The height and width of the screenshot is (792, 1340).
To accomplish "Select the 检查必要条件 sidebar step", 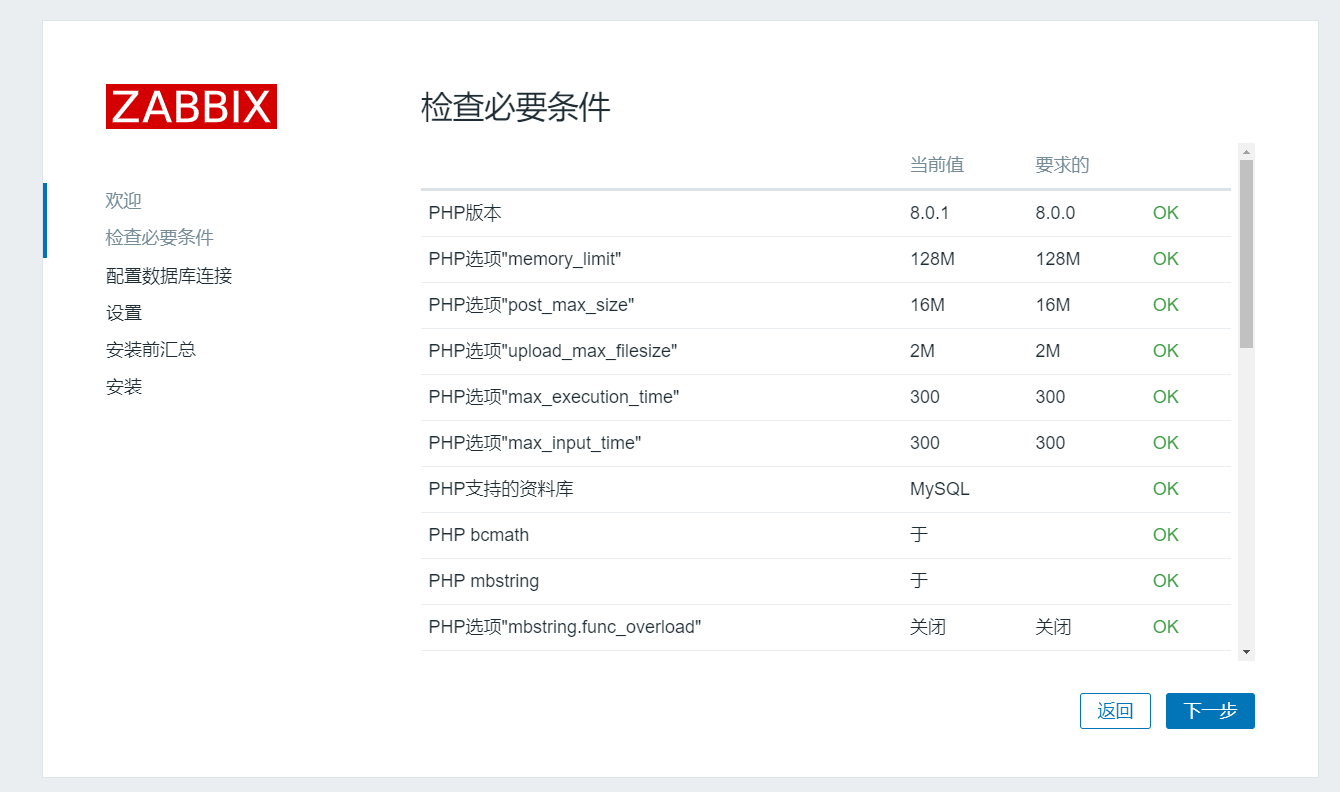I will pyautogui.click(x=160, y=238).
